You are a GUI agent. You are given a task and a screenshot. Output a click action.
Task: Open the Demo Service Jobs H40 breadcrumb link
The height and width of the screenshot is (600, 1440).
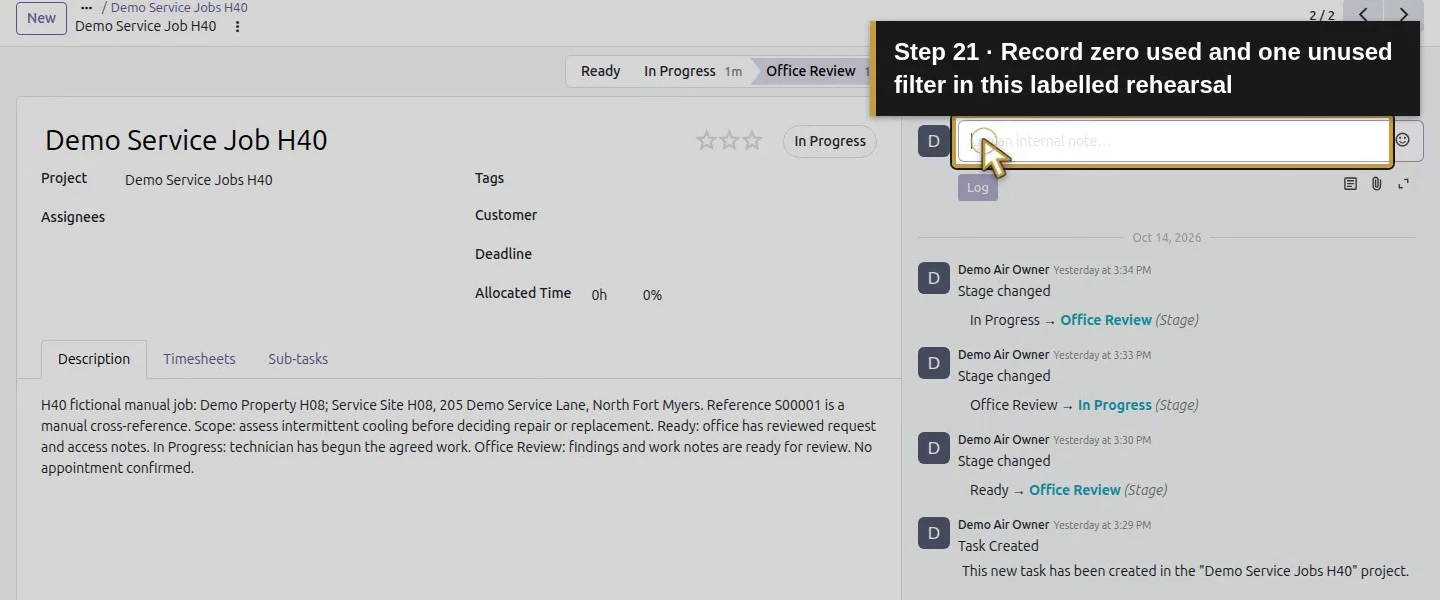tap(179, 8)
